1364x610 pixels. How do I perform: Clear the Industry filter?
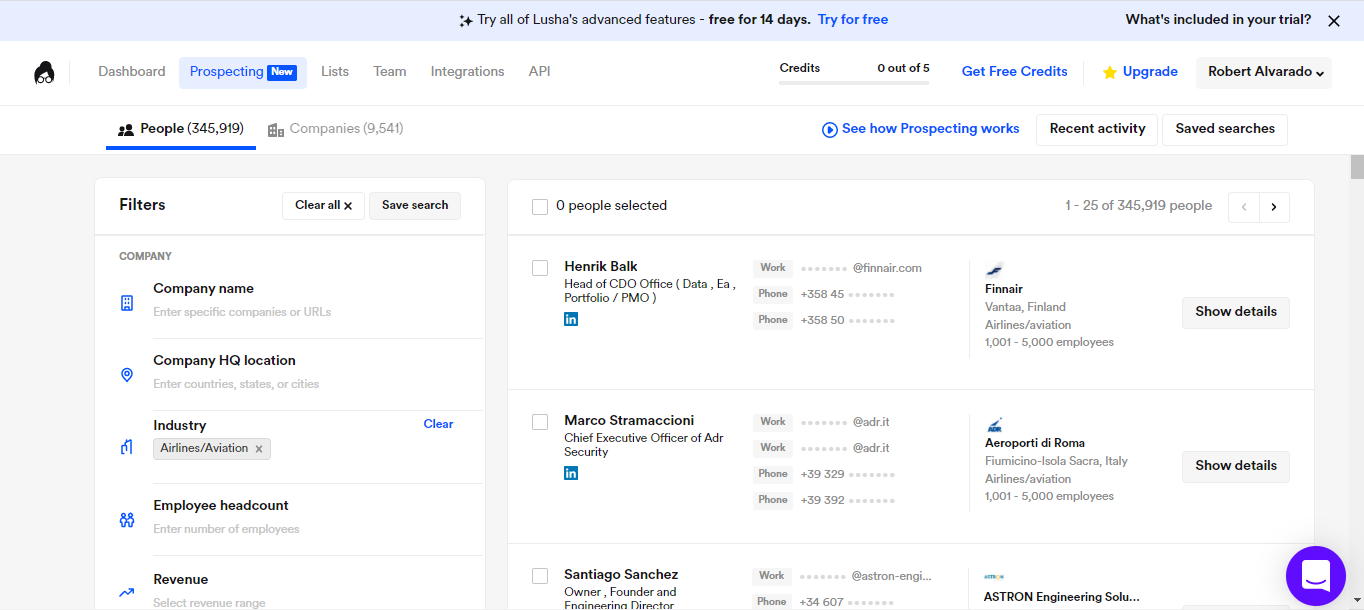[x=438, y=424]
